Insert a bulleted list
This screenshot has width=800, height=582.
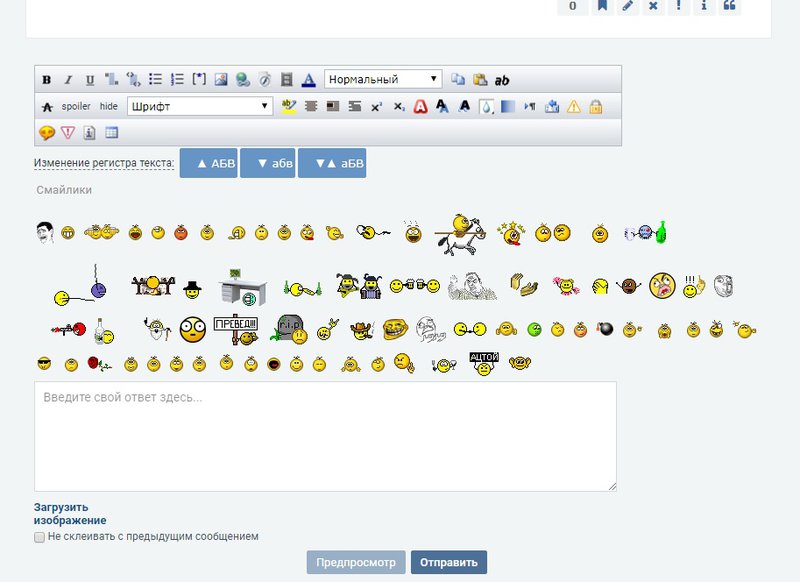pyautogui.click(x=155, y=80)
